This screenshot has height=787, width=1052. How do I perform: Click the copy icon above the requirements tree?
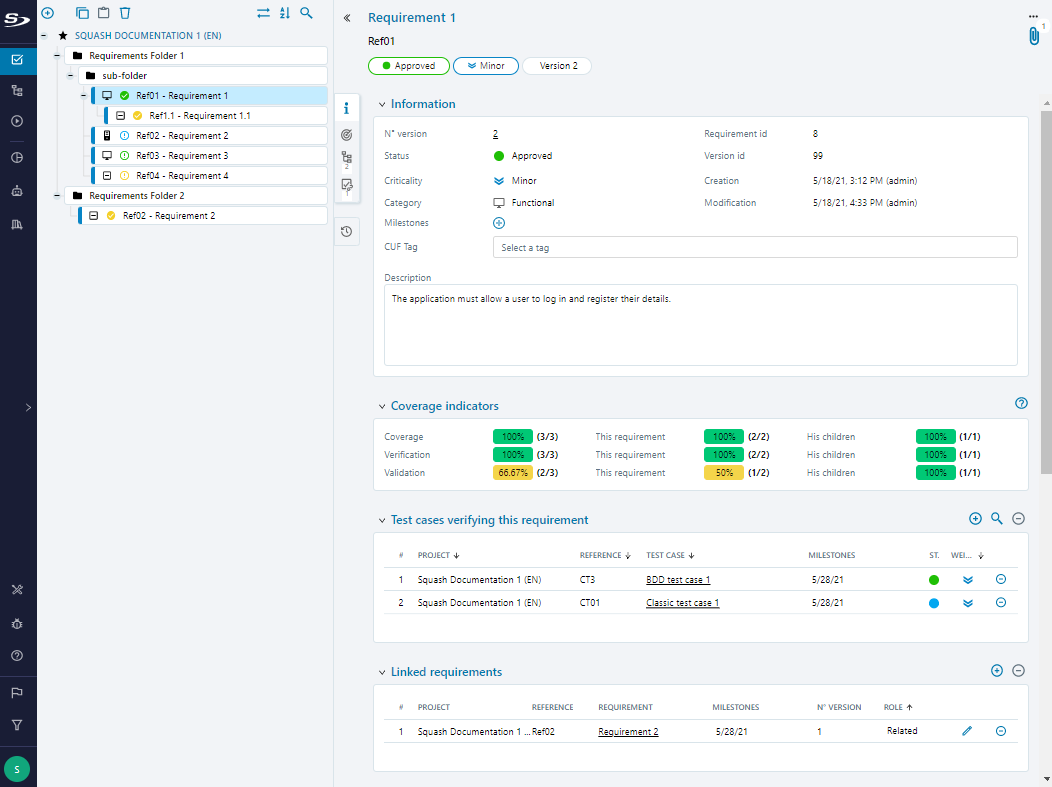[83, 13]
